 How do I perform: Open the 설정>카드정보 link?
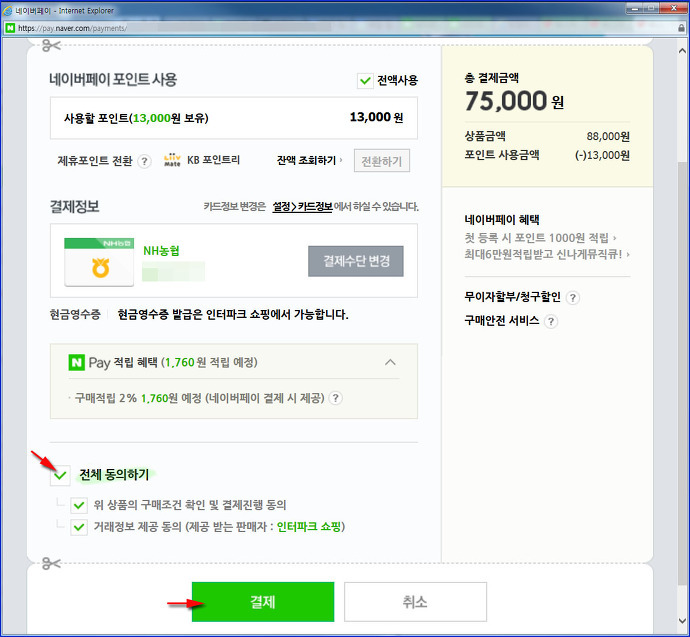pos(302,206)
